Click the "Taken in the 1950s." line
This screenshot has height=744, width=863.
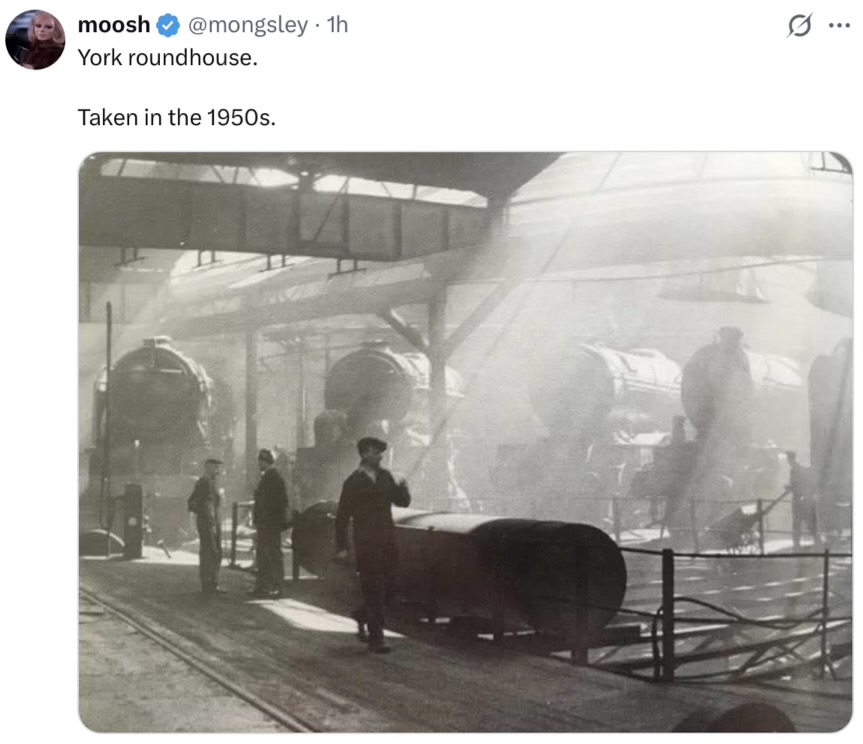click(176, 117)
